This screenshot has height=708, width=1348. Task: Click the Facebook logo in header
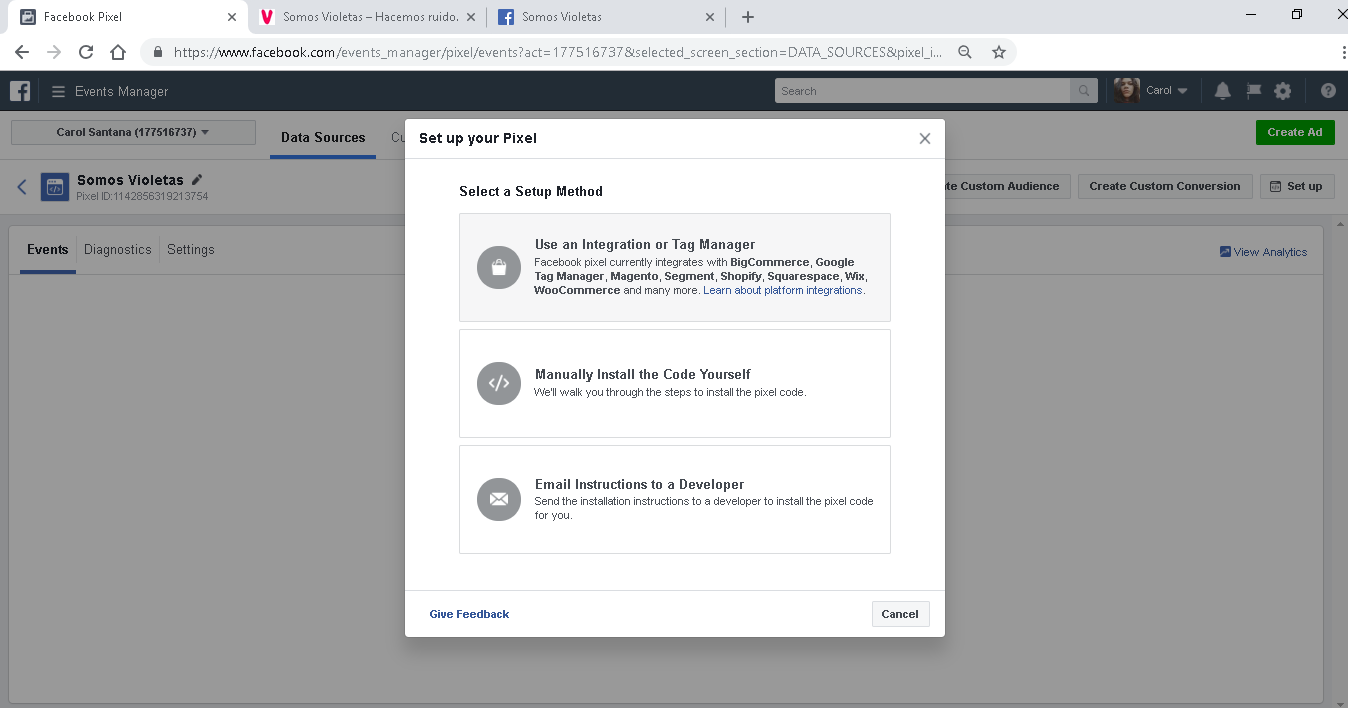click(x=20, y=91)
